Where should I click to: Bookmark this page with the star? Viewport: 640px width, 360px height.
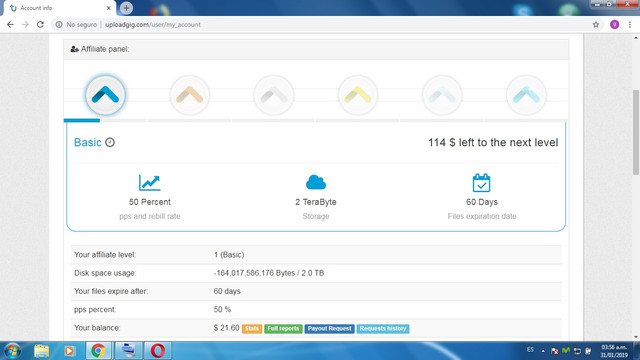(596, 24)
